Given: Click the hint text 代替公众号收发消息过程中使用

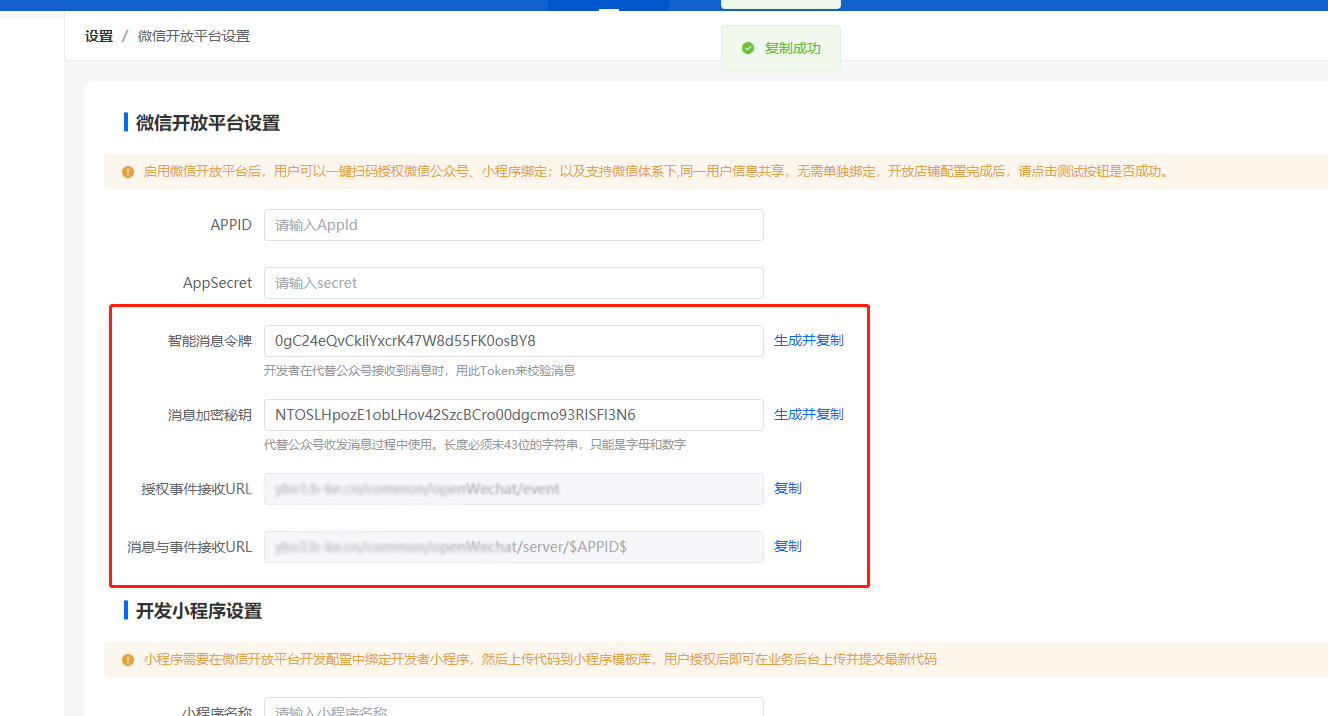Looking at the screenshot, I should pos(475,445).
